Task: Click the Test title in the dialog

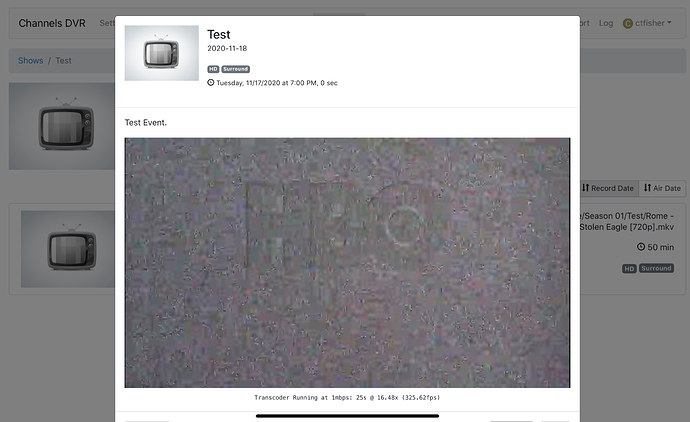Action: (218, 35)
